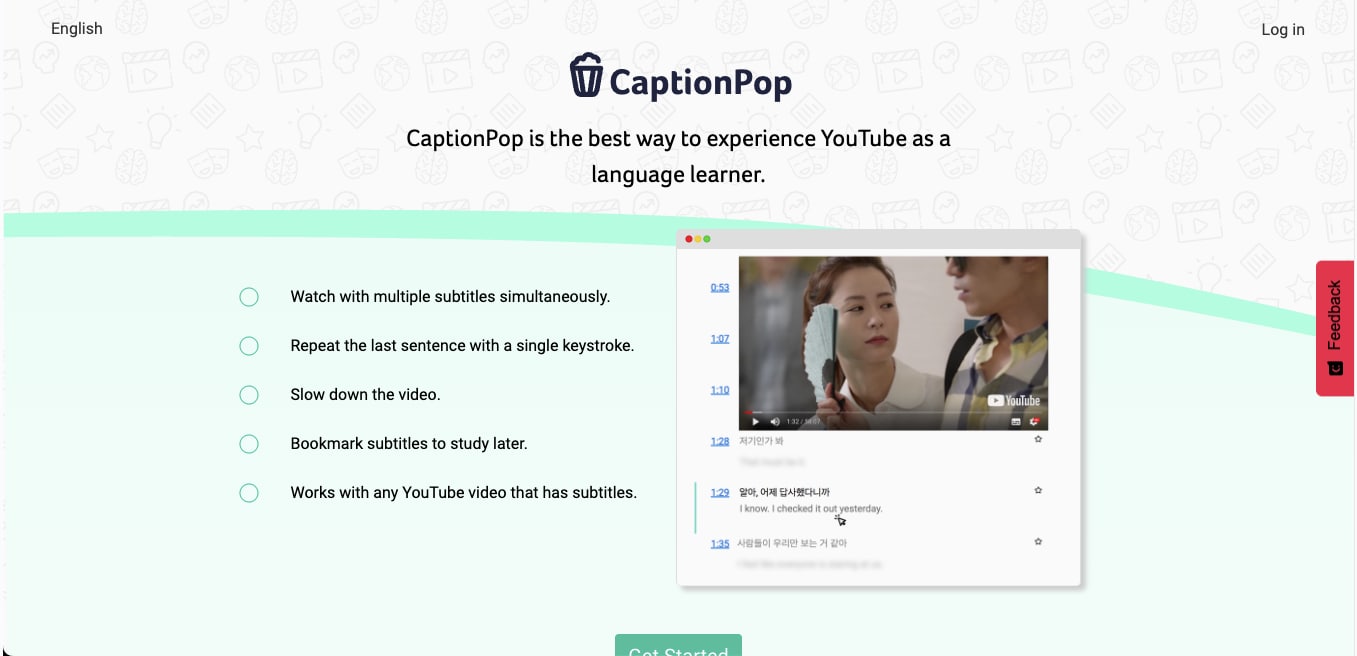
Task: Click the 1:29 subtitle timestamp
Action: tap(720, 493)
